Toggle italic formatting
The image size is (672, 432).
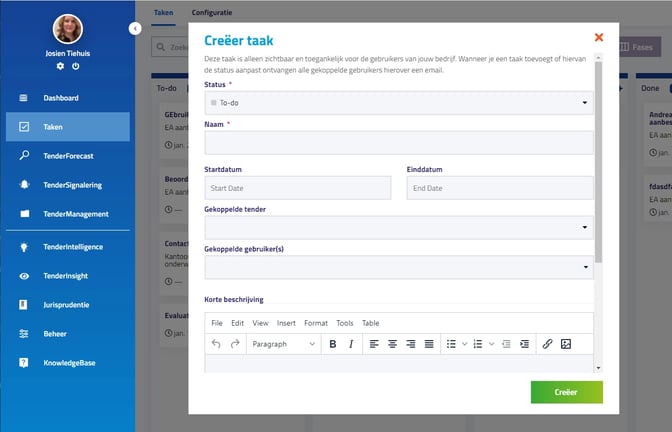[x=351, y=344]
